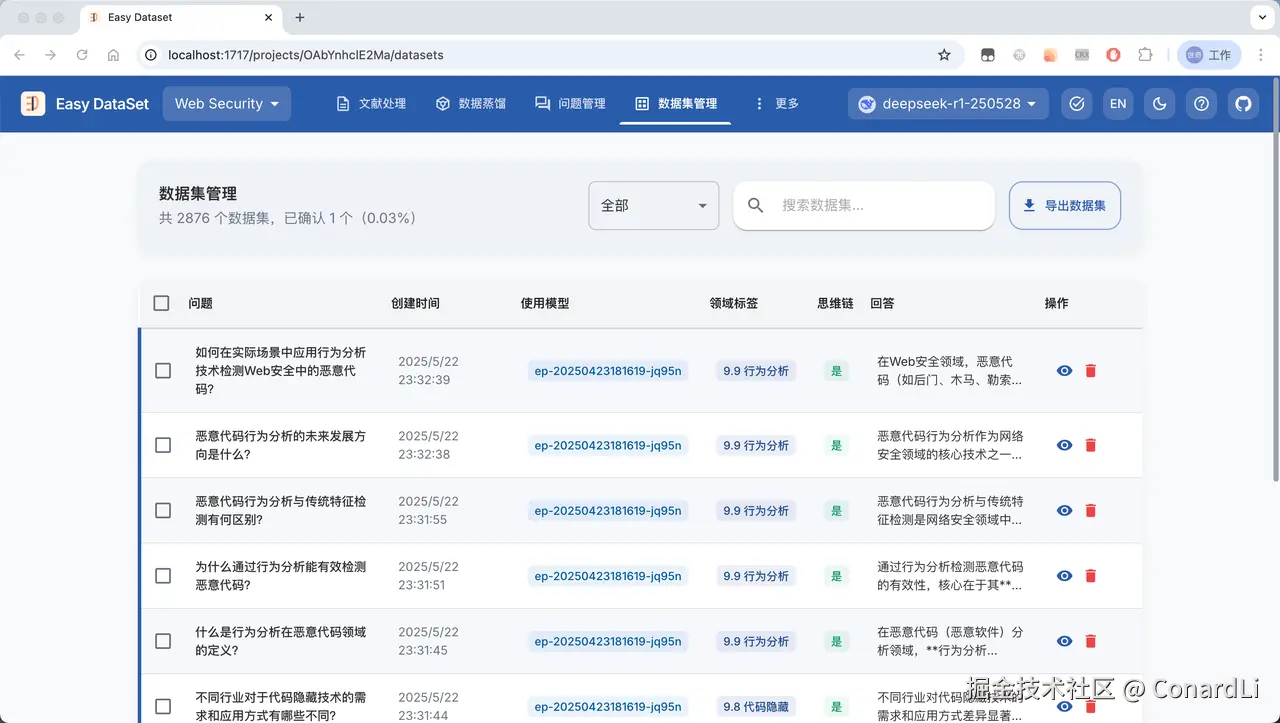Toggle dark mode moon icon

1159,104
